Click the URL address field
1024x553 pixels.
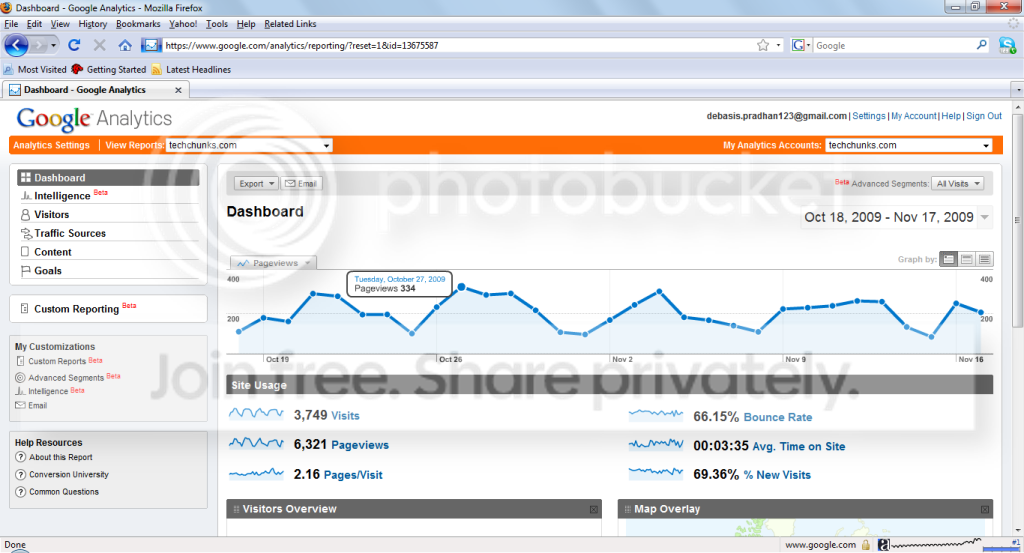[457, 45]
